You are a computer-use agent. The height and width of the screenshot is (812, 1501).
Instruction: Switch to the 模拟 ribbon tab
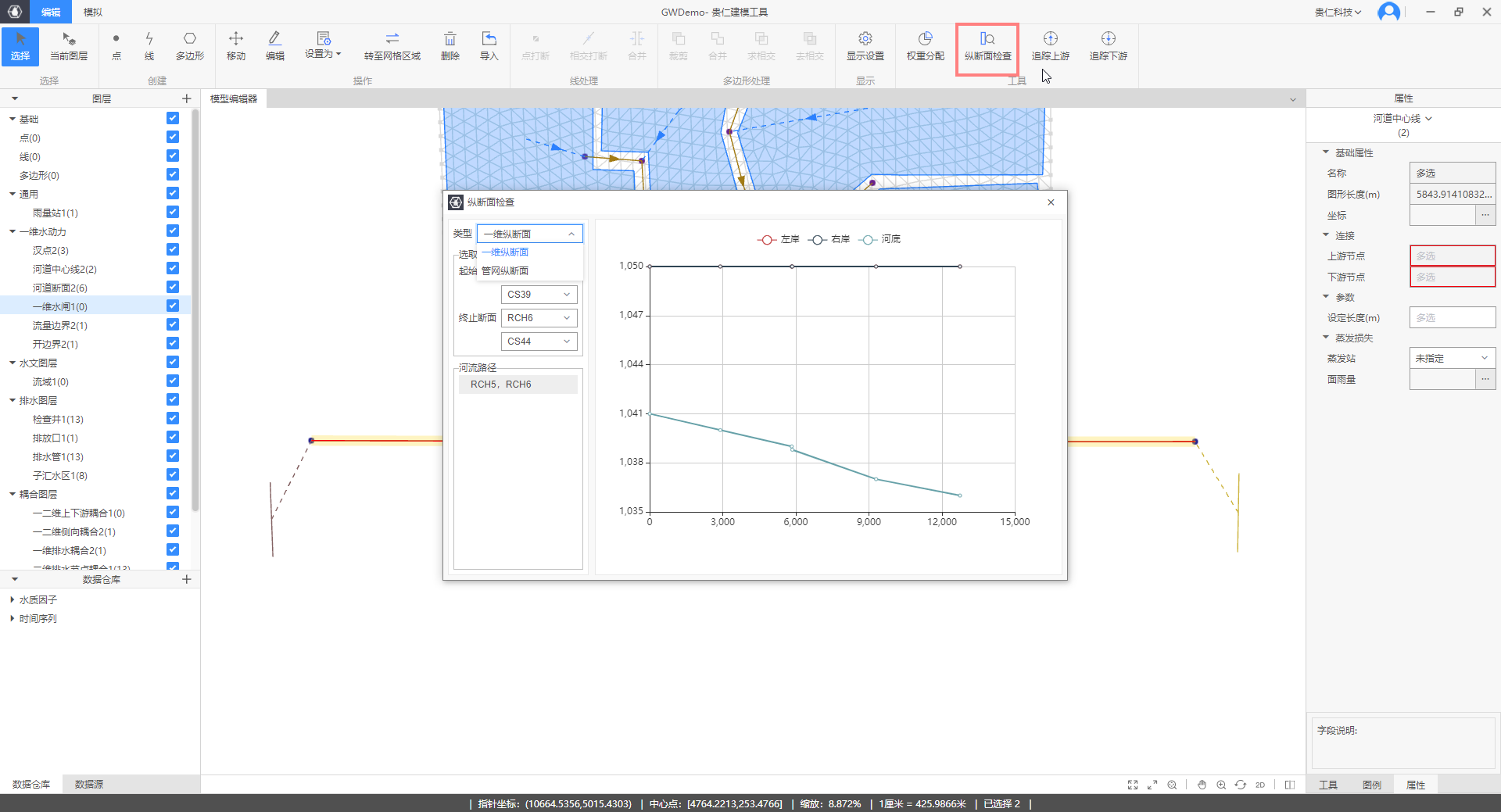click(92, 12)
